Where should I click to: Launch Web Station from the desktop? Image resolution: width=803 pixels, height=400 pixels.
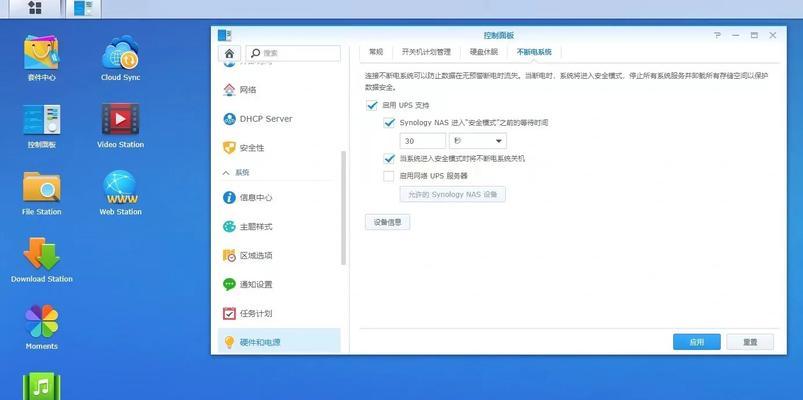(x=120, y=193)
